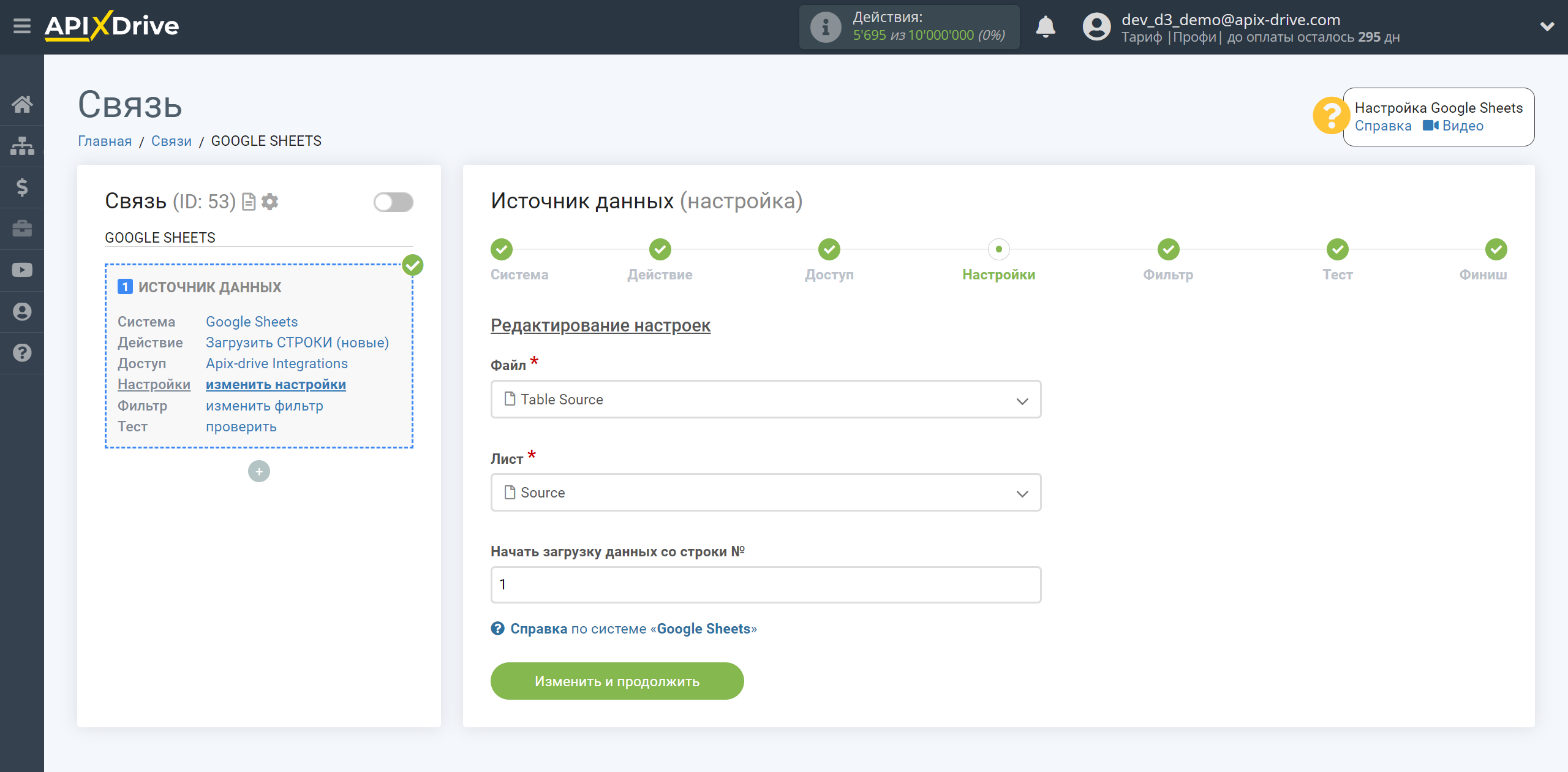The height and width of the screenshot is (772, 1568).
Task: Open the actions info icon
Action: pos(825,27)
